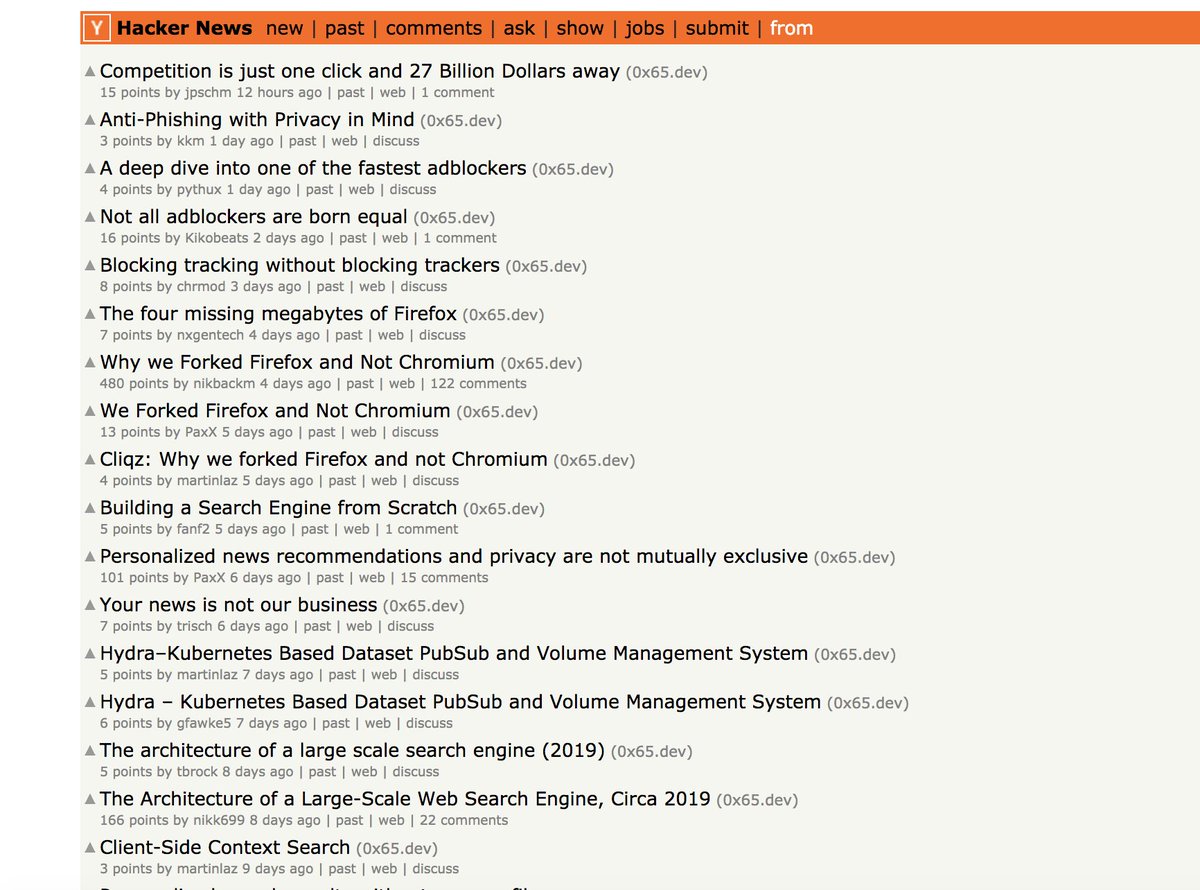This screenshot has height=890, width=1200.
Task: Click '4 days ago' on nxgentech story
Action: tap(285, 335)
